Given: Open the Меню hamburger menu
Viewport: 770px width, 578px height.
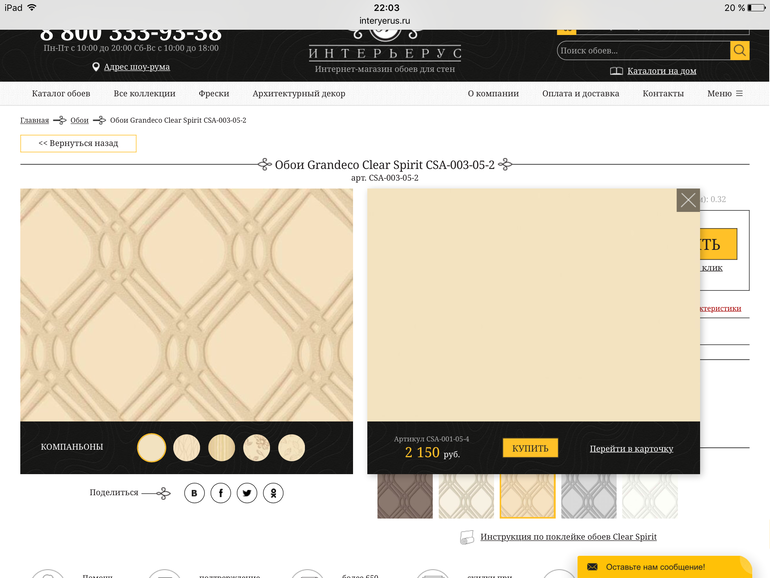Looking at the screenshot, I should 725,94.
